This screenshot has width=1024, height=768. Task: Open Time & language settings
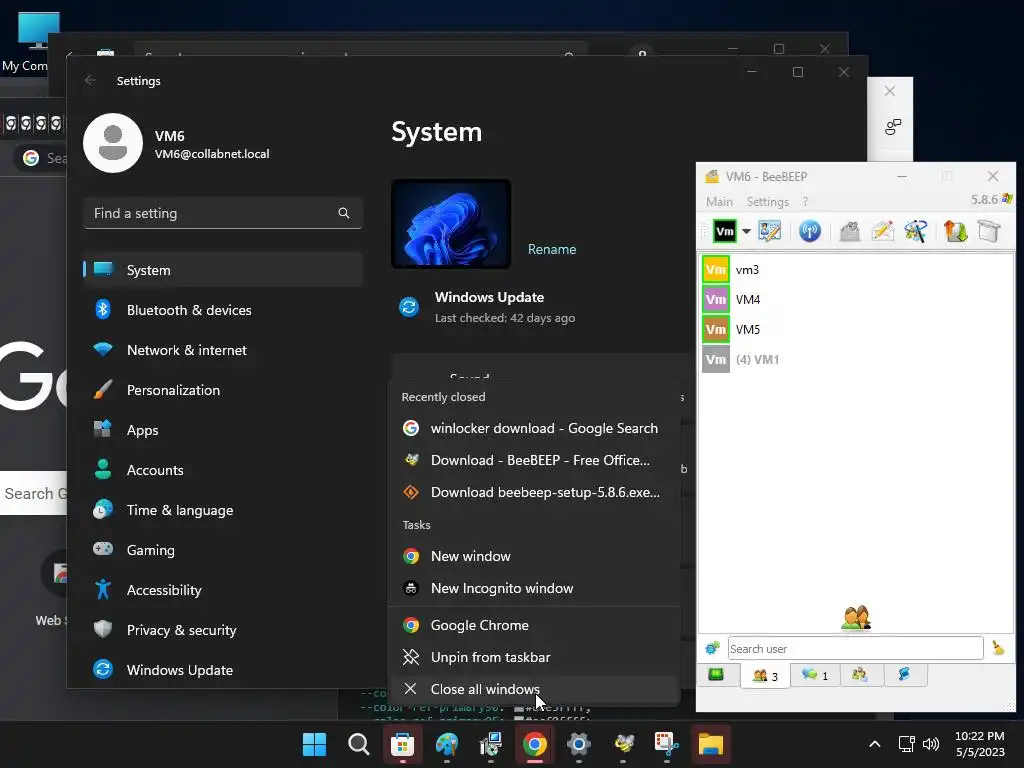tap(223, 509)
